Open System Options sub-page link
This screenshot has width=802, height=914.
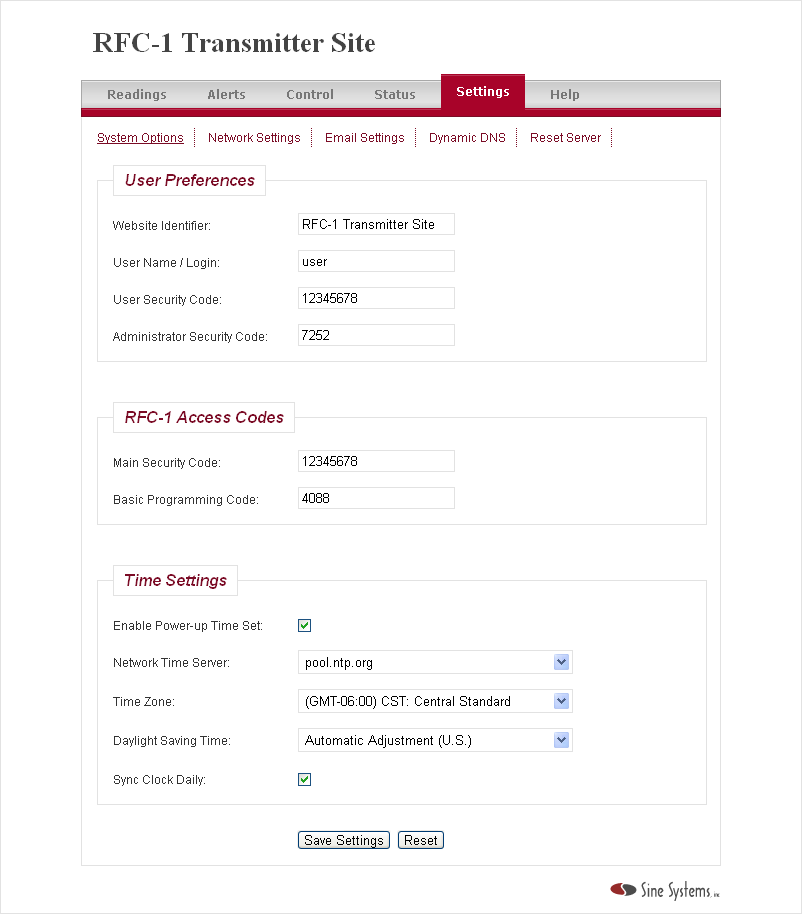140,138
